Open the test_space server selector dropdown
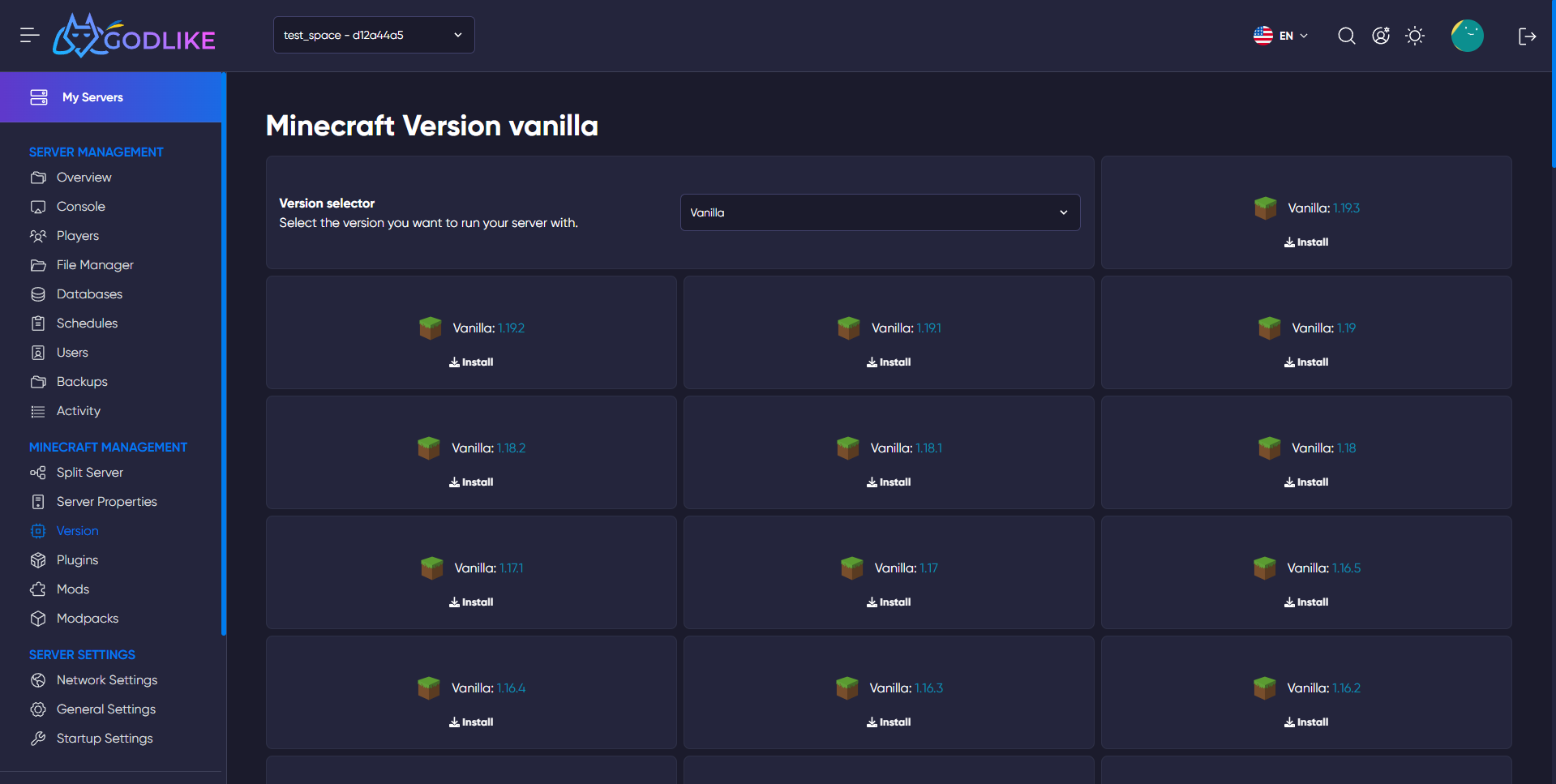Viewport: 1556px width, 784px height. (374, 35)
